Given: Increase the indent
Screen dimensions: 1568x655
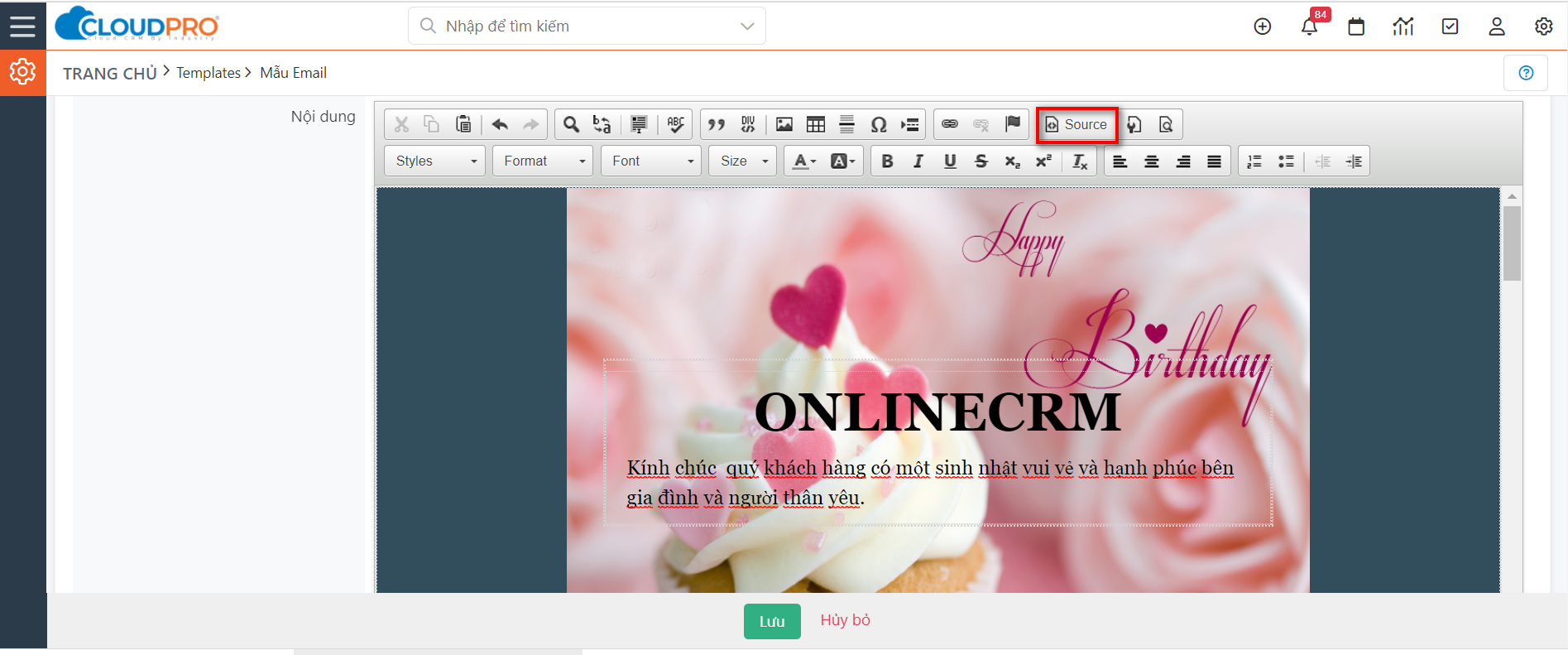Looking at the screenshot, I should coord(1354,161).
